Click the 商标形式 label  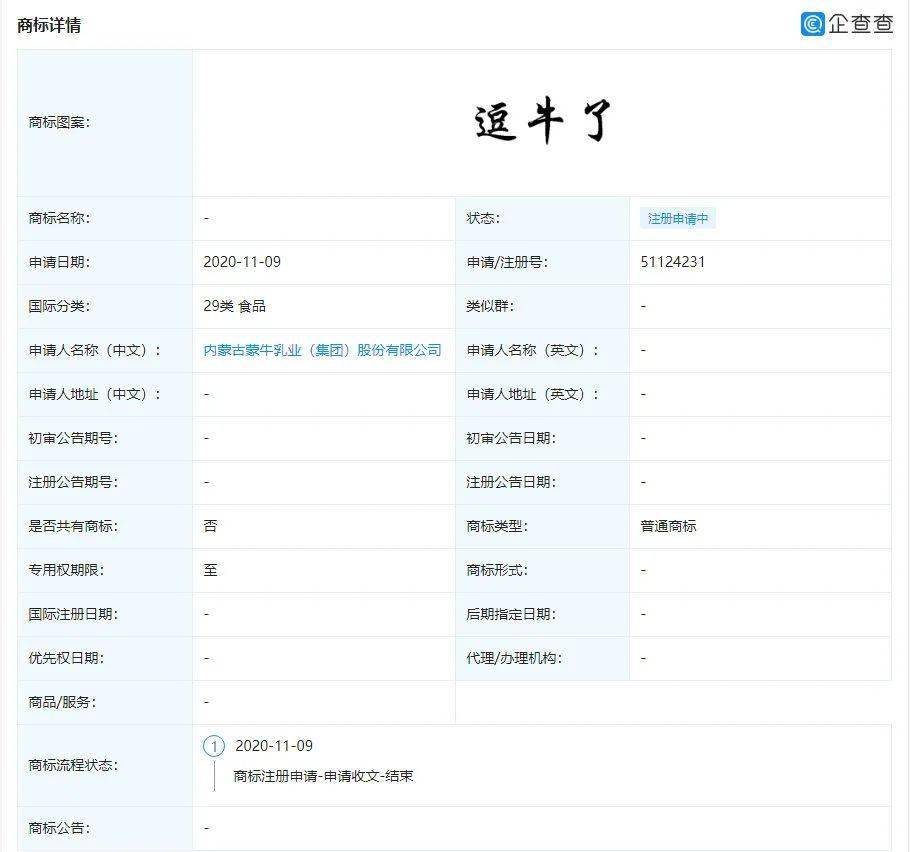pyautogui.click(x=497, y=571)
